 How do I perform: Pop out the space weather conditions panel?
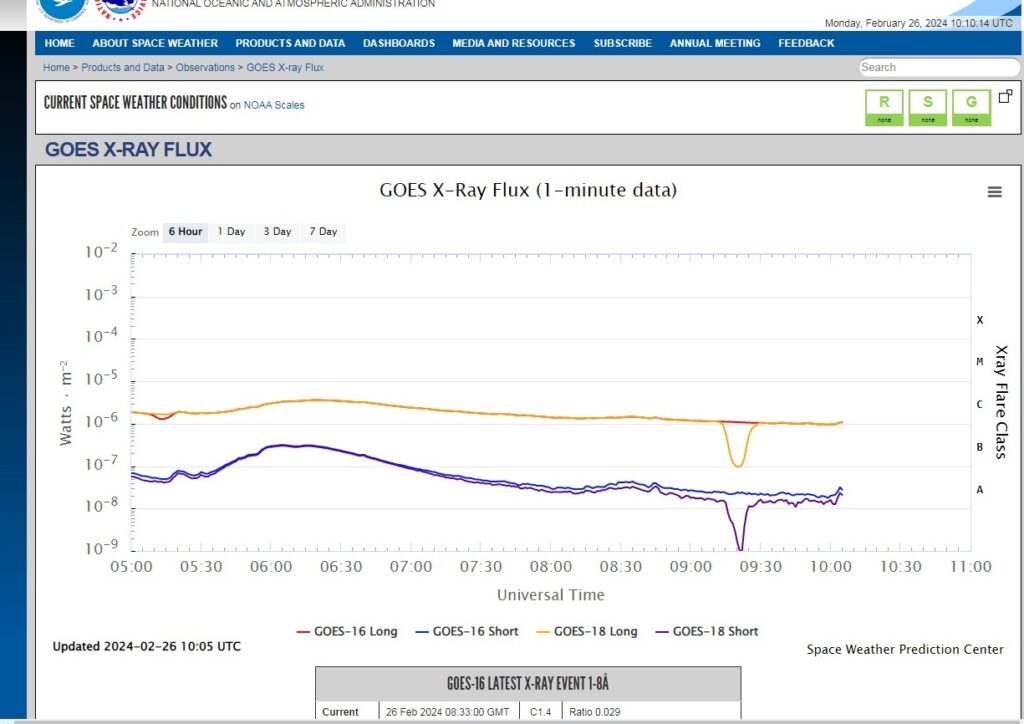coord(1005,97)
